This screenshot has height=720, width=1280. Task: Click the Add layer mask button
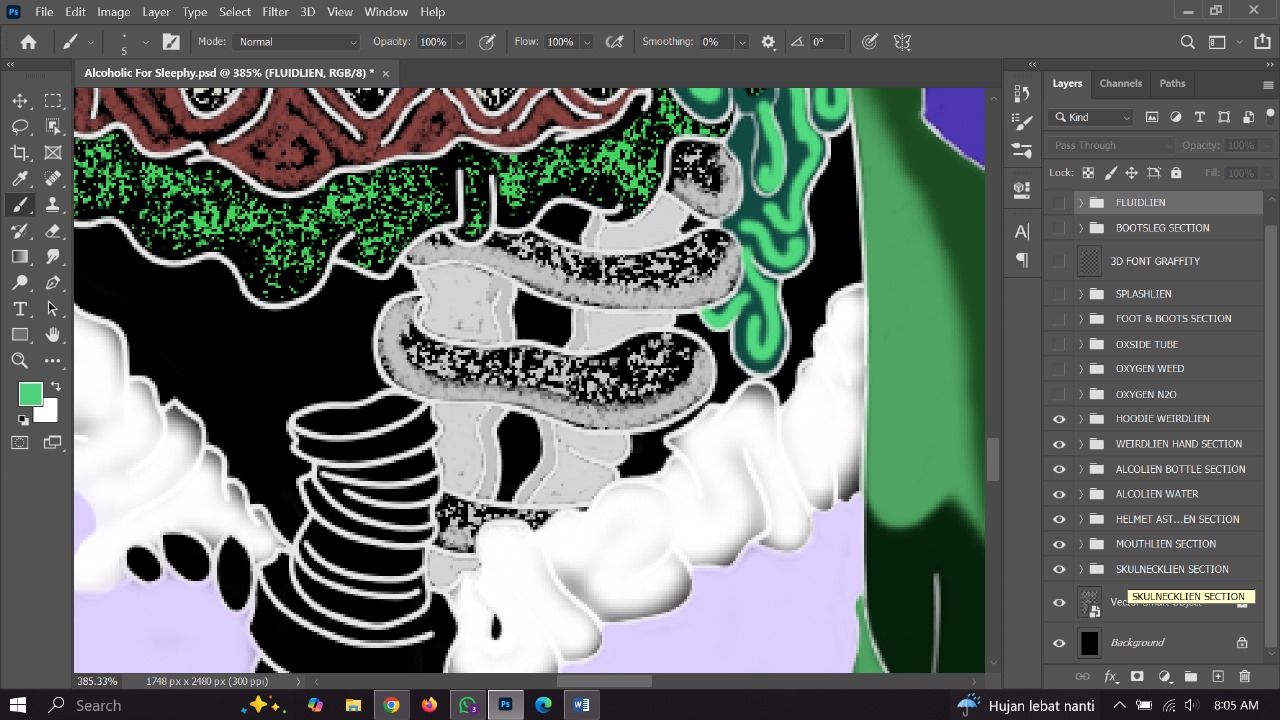tap(1137, 677)
